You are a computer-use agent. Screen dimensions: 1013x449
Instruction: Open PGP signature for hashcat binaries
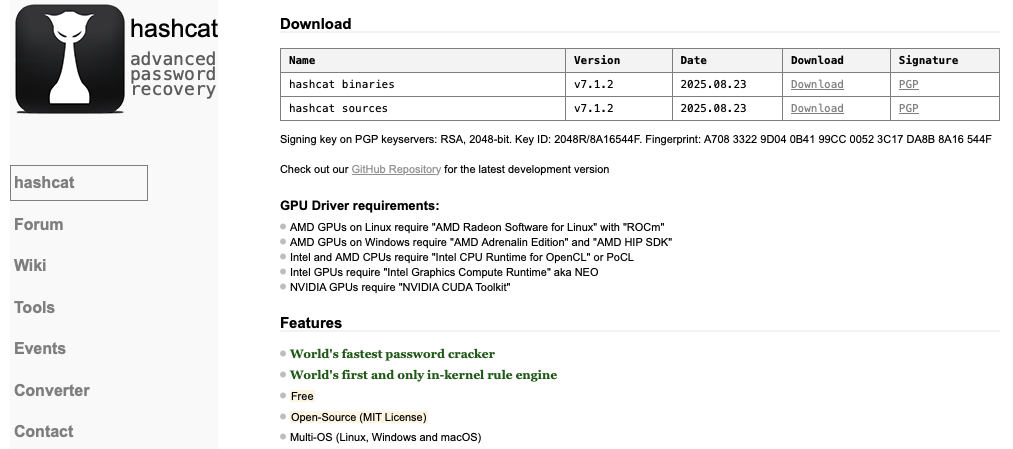point(908,84)
